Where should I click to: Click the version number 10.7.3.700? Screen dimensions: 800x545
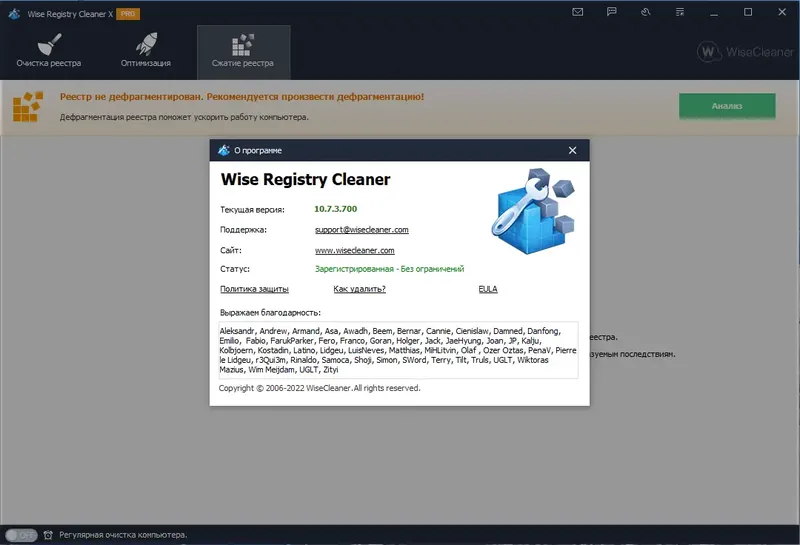[x=335, y=209]
